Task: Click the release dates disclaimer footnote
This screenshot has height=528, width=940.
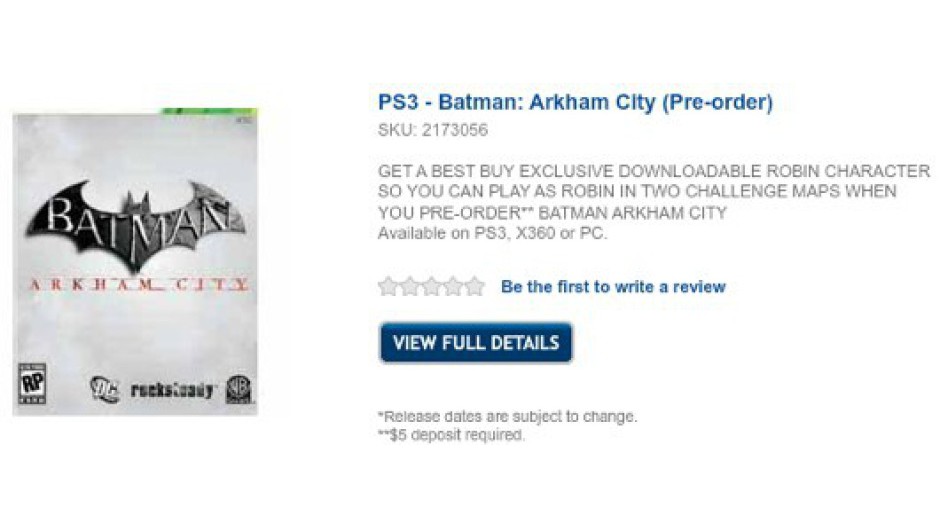Action: coord(507,416)
